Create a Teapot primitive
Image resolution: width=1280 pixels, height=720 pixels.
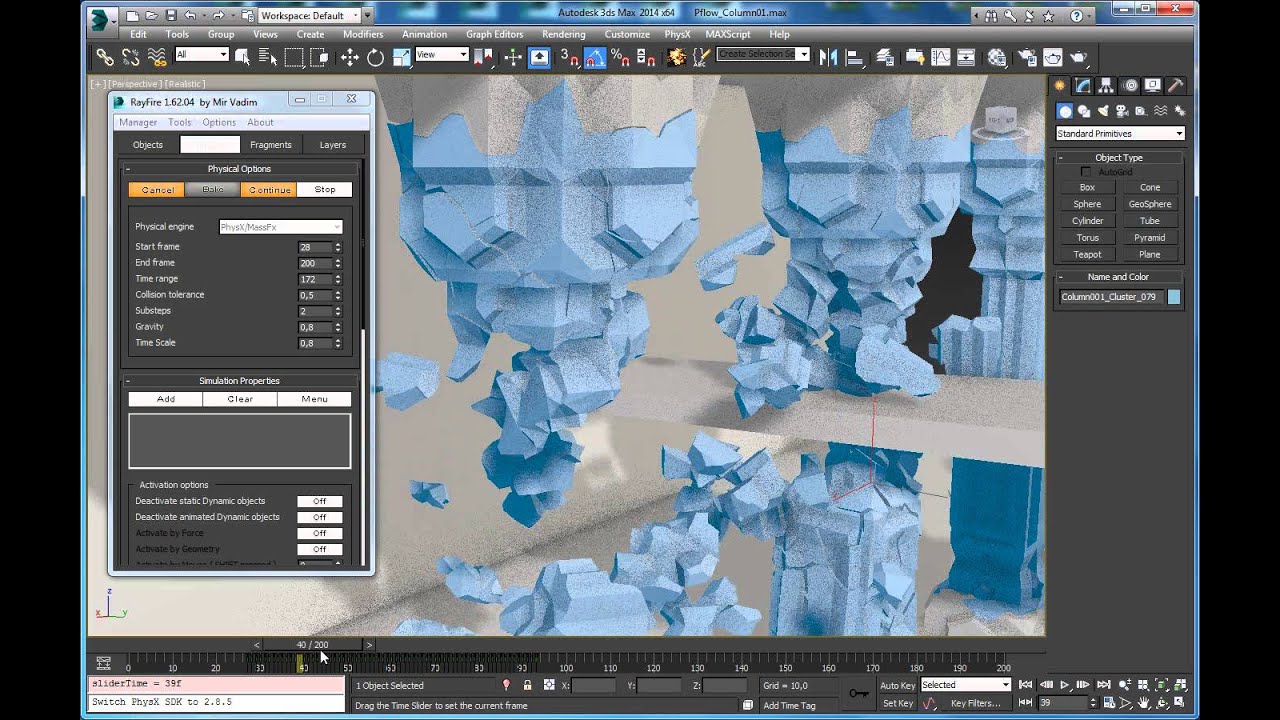(x=1087, y=254)
